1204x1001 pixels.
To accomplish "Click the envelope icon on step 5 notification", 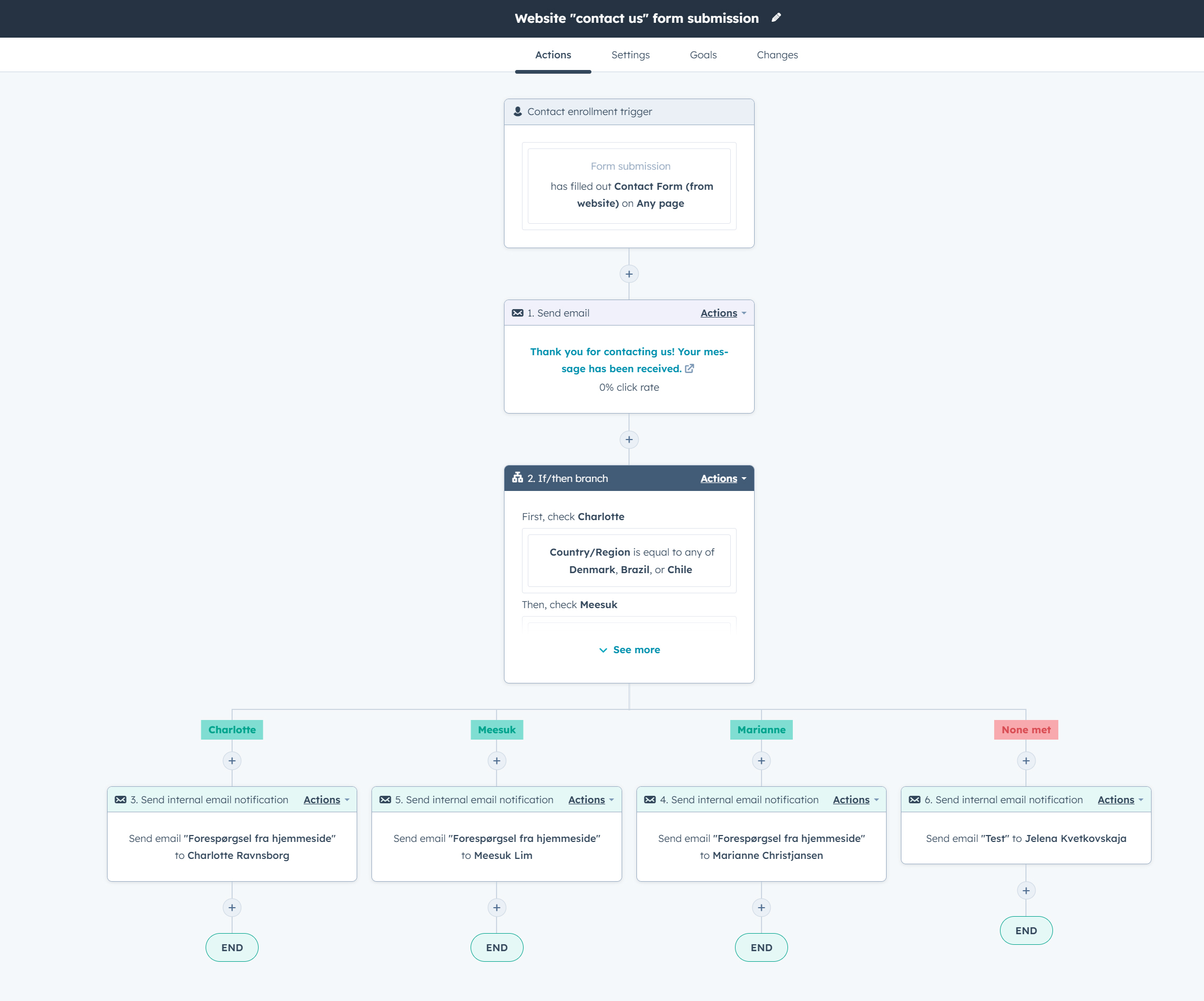I will click(385, 799).
